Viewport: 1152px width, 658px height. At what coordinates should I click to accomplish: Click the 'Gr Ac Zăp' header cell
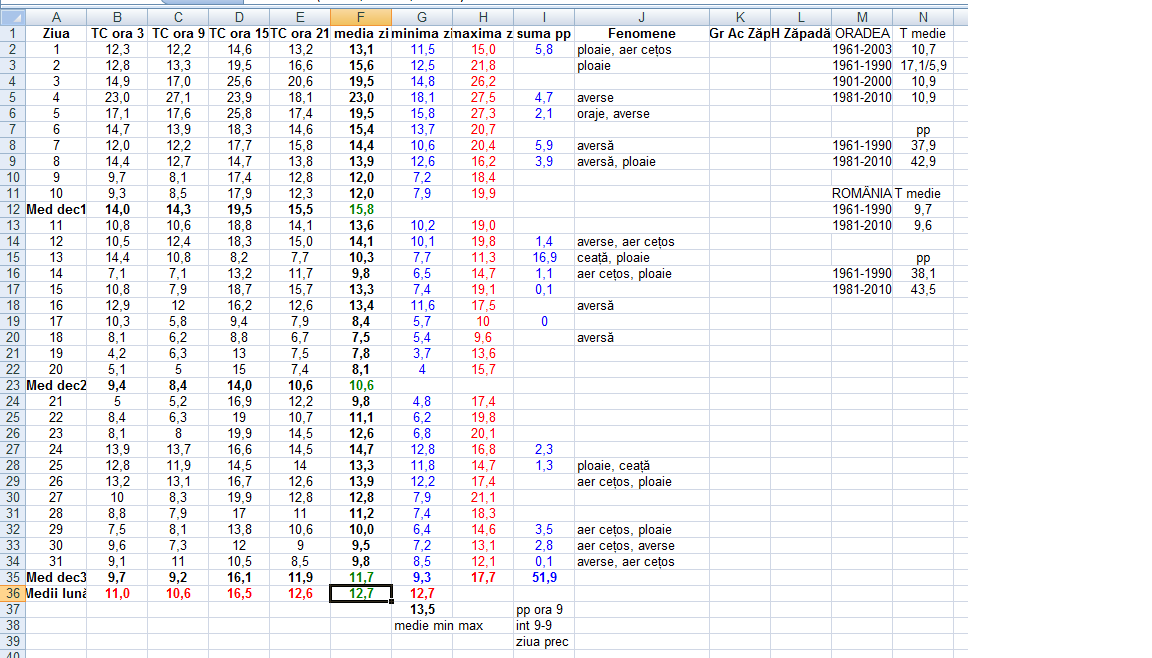[x=740, y=34]
